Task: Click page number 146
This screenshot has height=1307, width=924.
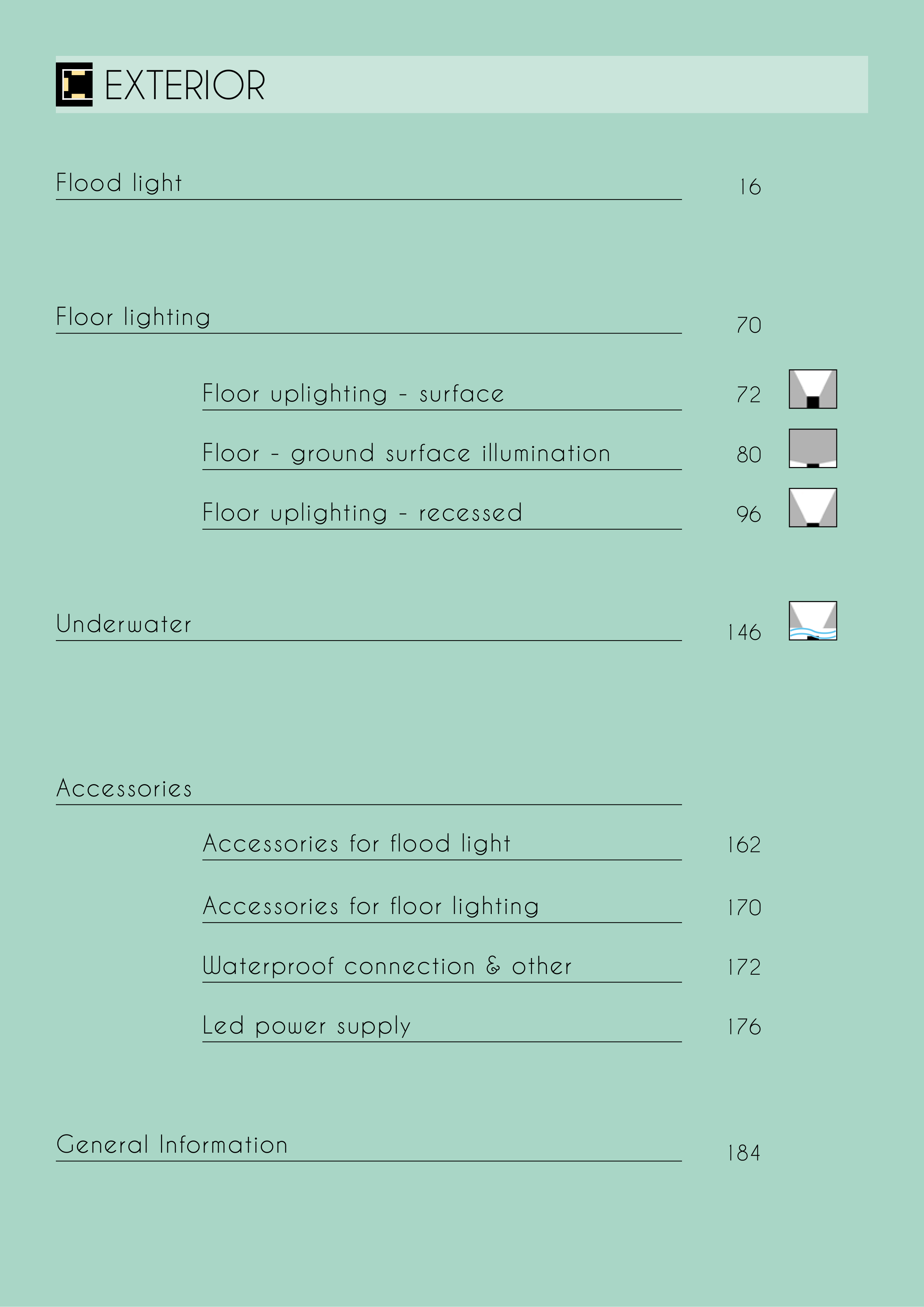Action: pos(744,632)
